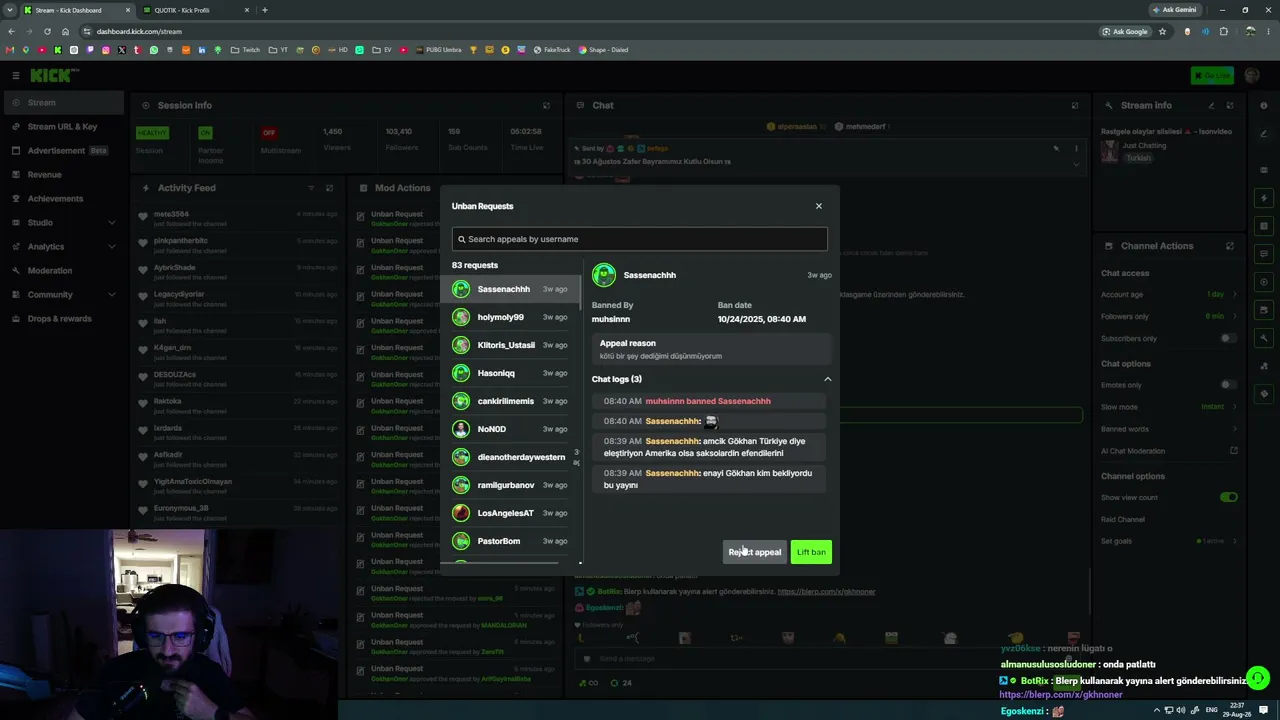This screenshot has height=720, width=1280.
Task: Open Hasoniqq's appeal in the list
Action: pos(510,373)
